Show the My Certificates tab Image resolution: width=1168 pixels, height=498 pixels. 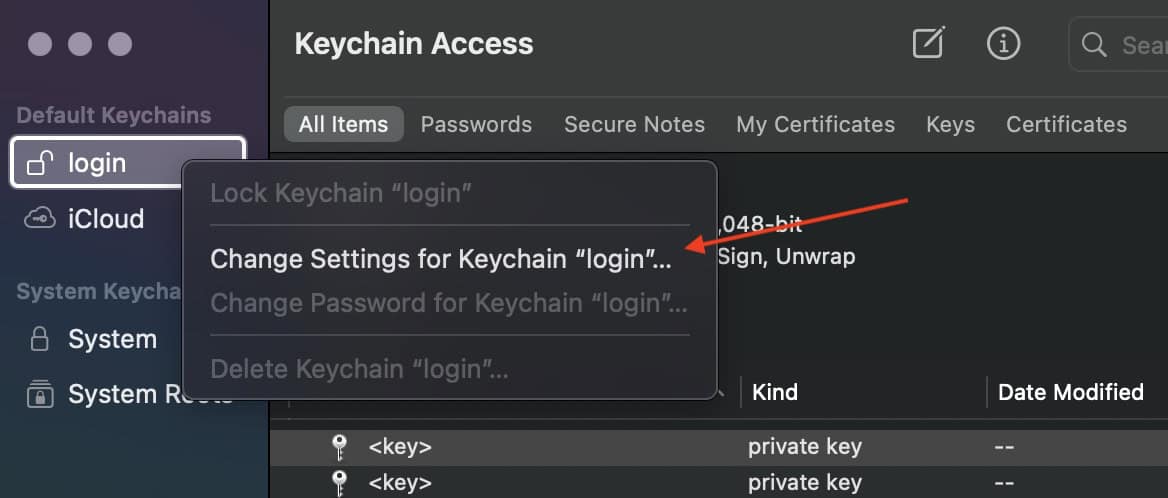click(815, 125)
